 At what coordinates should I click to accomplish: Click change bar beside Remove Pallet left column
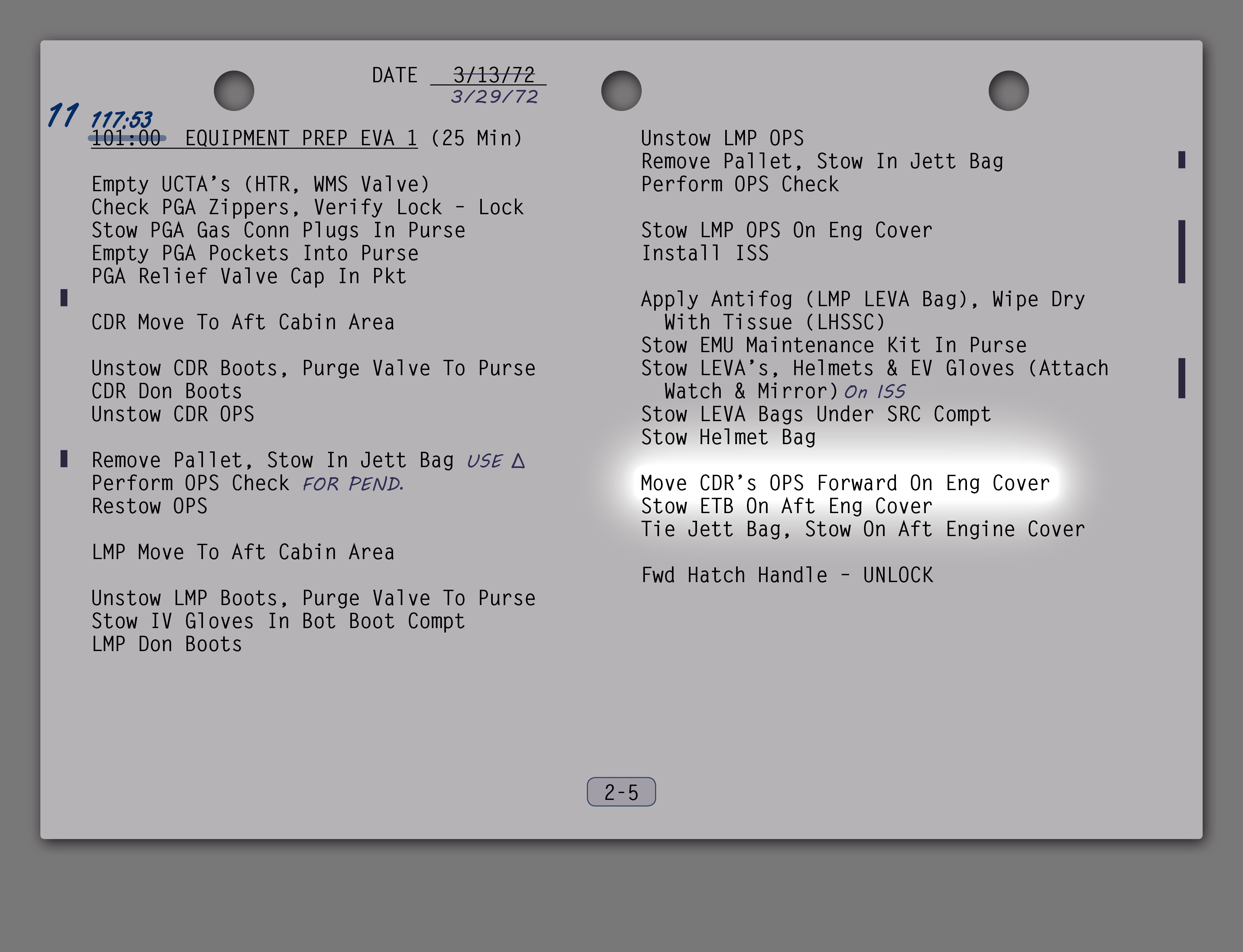click(x=64, y=458)
